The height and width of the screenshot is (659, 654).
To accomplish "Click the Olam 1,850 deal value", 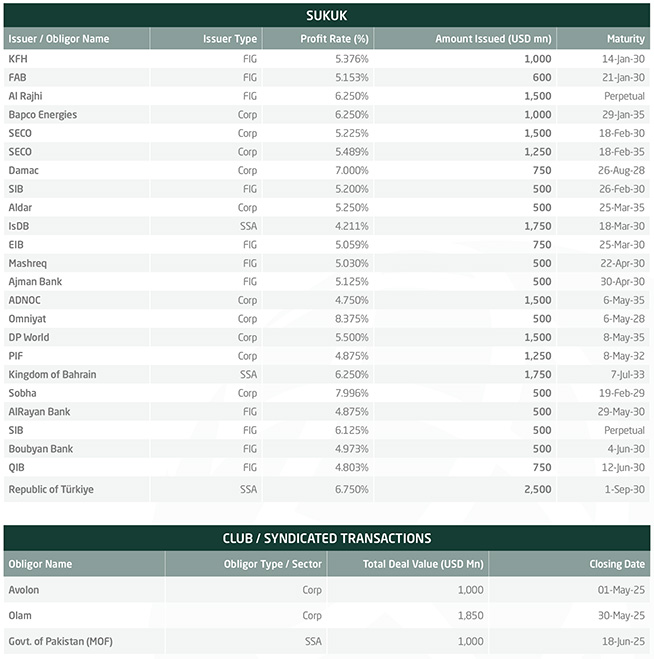I will (471, 616).
